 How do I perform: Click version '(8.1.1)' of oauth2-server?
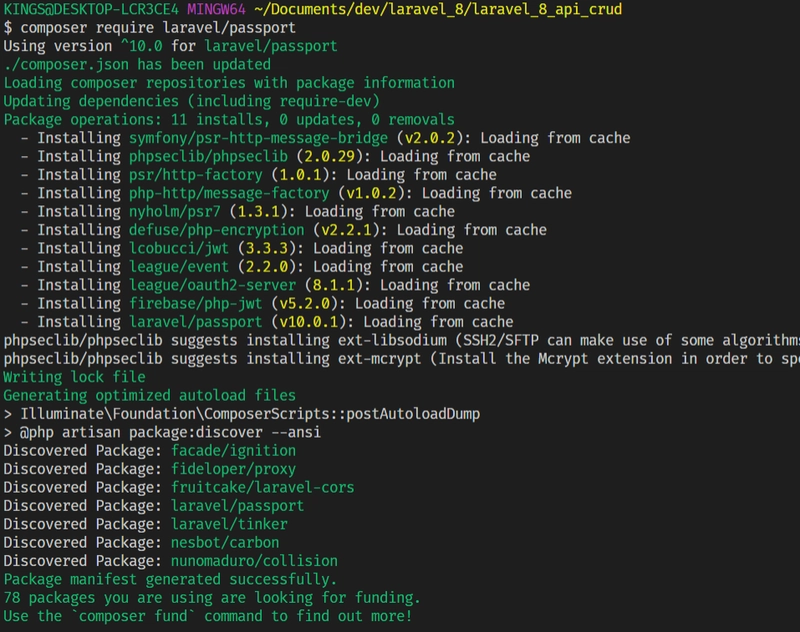(x=333, y=285)
